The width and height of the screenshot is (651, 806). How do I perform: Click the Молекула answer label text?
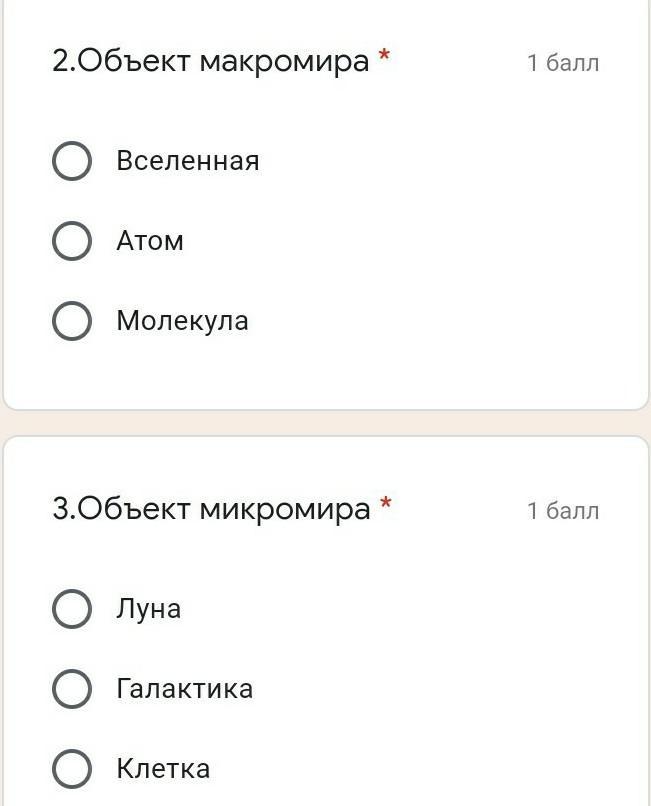click(182, 321)
